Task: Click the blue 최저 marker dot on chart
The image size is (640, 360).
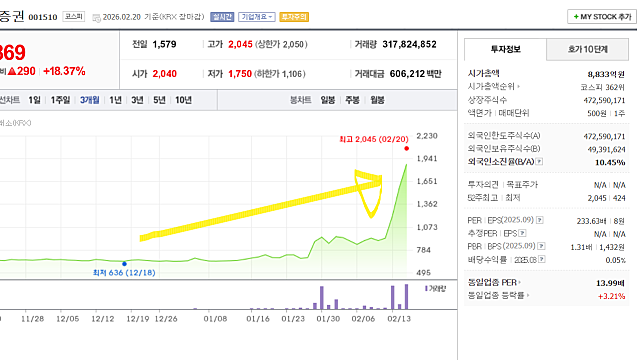Action: (124, 264)
